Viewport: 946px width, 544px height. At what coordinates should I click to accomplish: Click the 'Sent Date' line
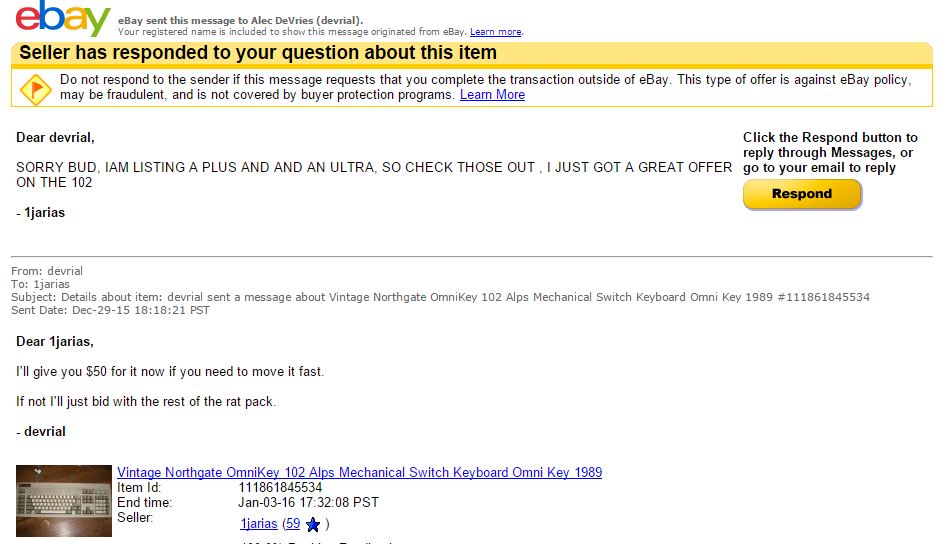point(110,310)
